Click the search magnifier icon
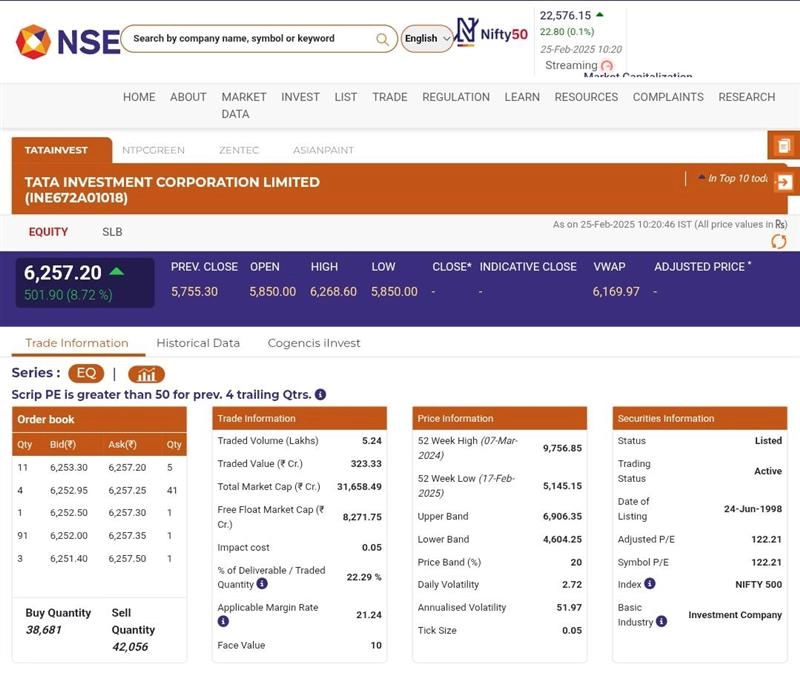800x681 pixels. point(382,39)
